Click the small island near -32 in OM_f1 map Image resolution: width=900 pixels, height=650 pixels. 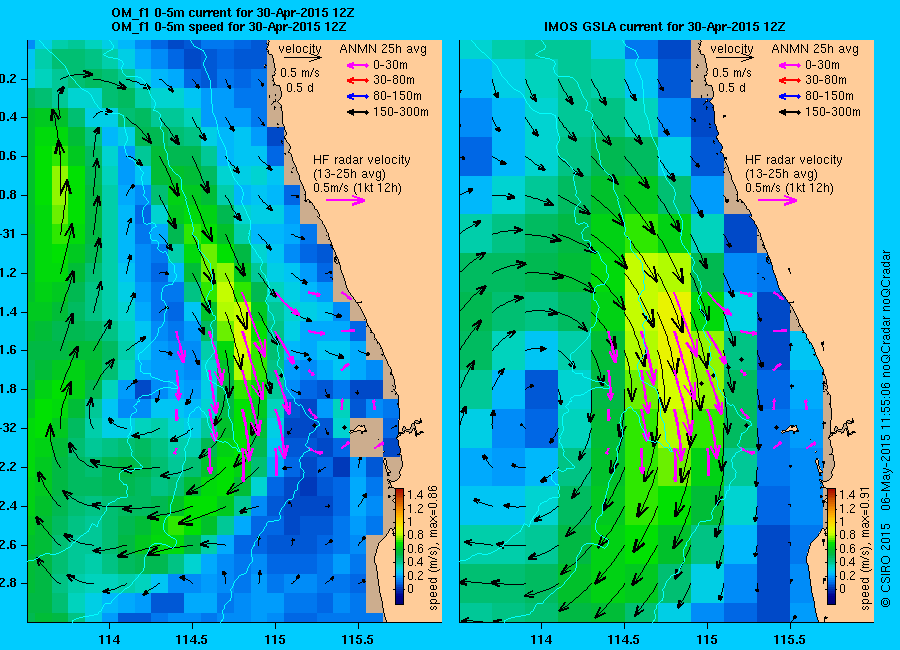(x=359, y=428)
